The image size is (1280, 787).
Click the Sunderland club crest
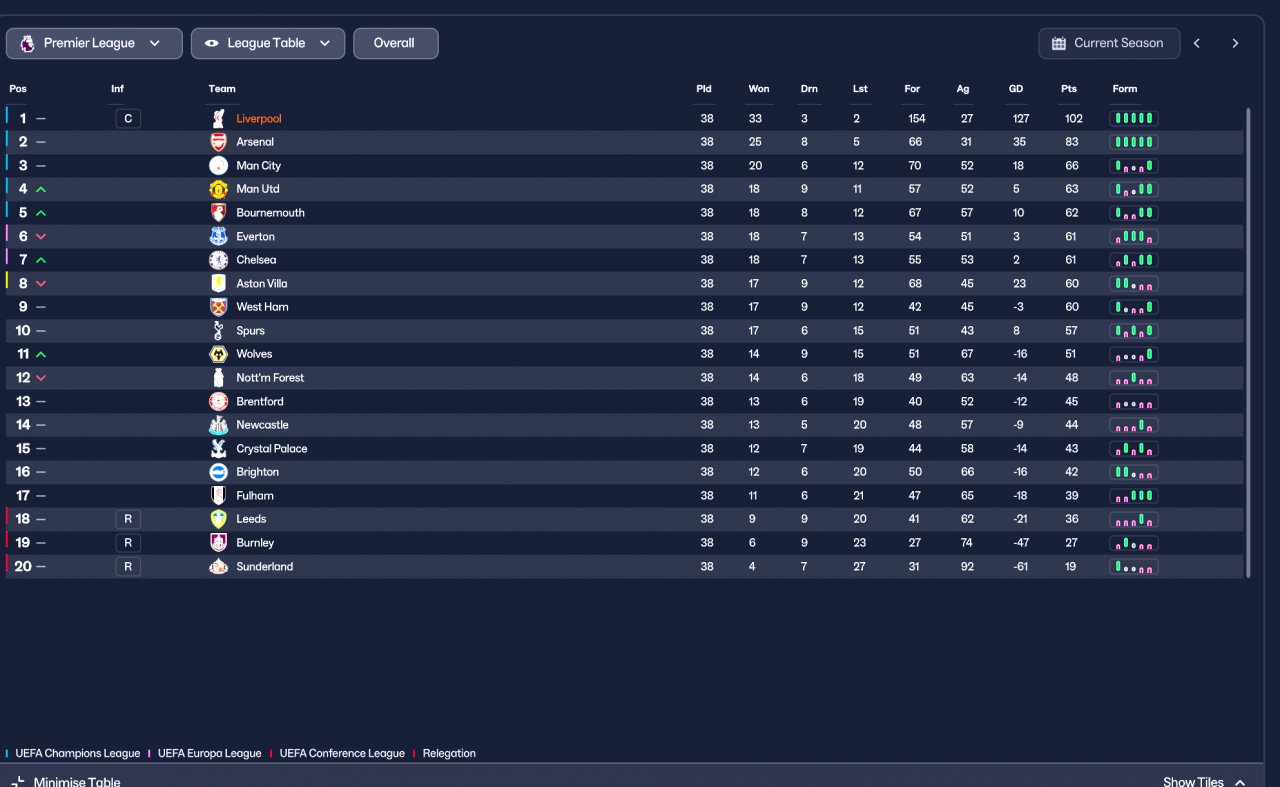(x=218, y=567)
